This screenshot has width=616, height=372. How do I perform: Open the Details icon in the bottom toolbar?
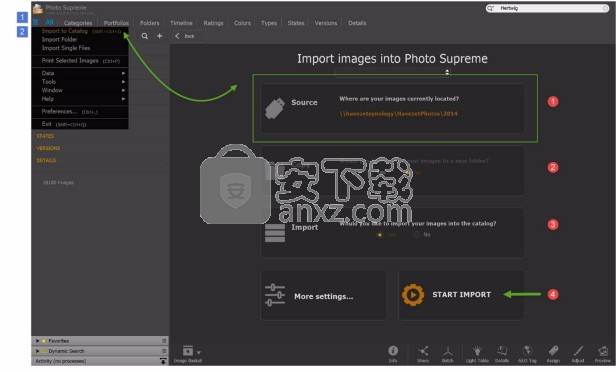(502, 350)
